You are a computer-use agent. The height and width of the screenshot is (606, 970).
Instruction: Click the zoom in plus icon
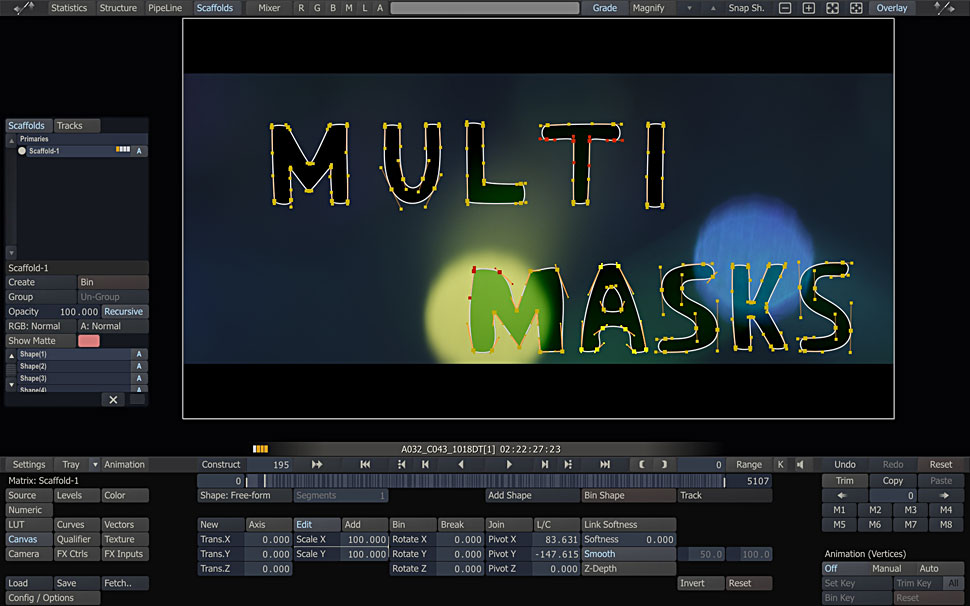pos(809,8)
